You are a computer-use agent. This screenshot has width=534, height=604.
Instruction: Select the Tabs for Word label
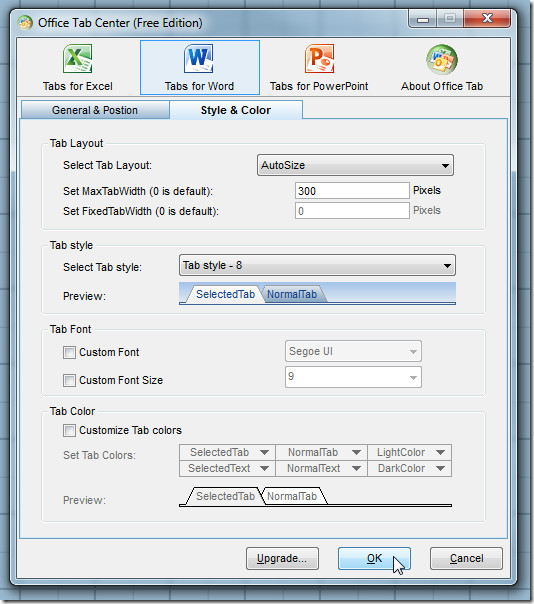point(200,86)
